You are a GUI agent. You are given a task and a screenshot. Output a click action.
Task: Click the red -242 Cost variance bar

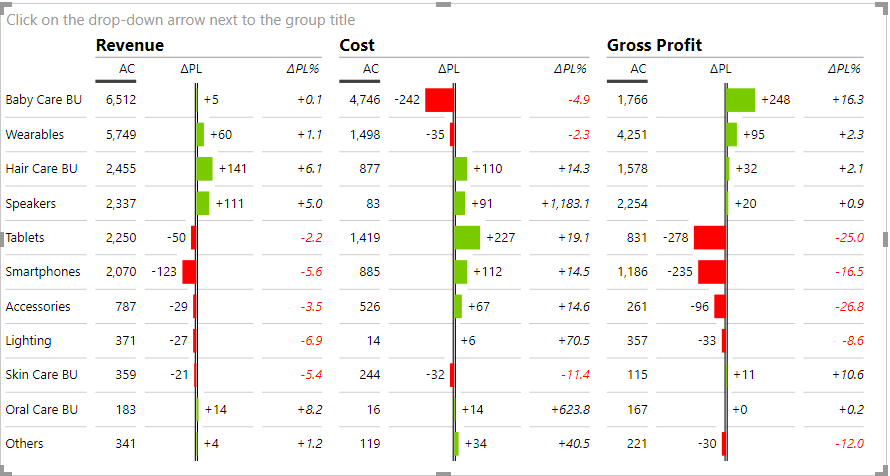[x=439, y=100]
